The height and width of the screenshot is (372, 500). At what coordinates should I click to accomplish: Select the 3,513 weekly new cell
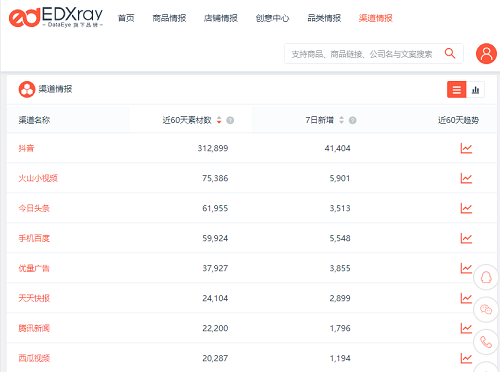tap(340, 208)
